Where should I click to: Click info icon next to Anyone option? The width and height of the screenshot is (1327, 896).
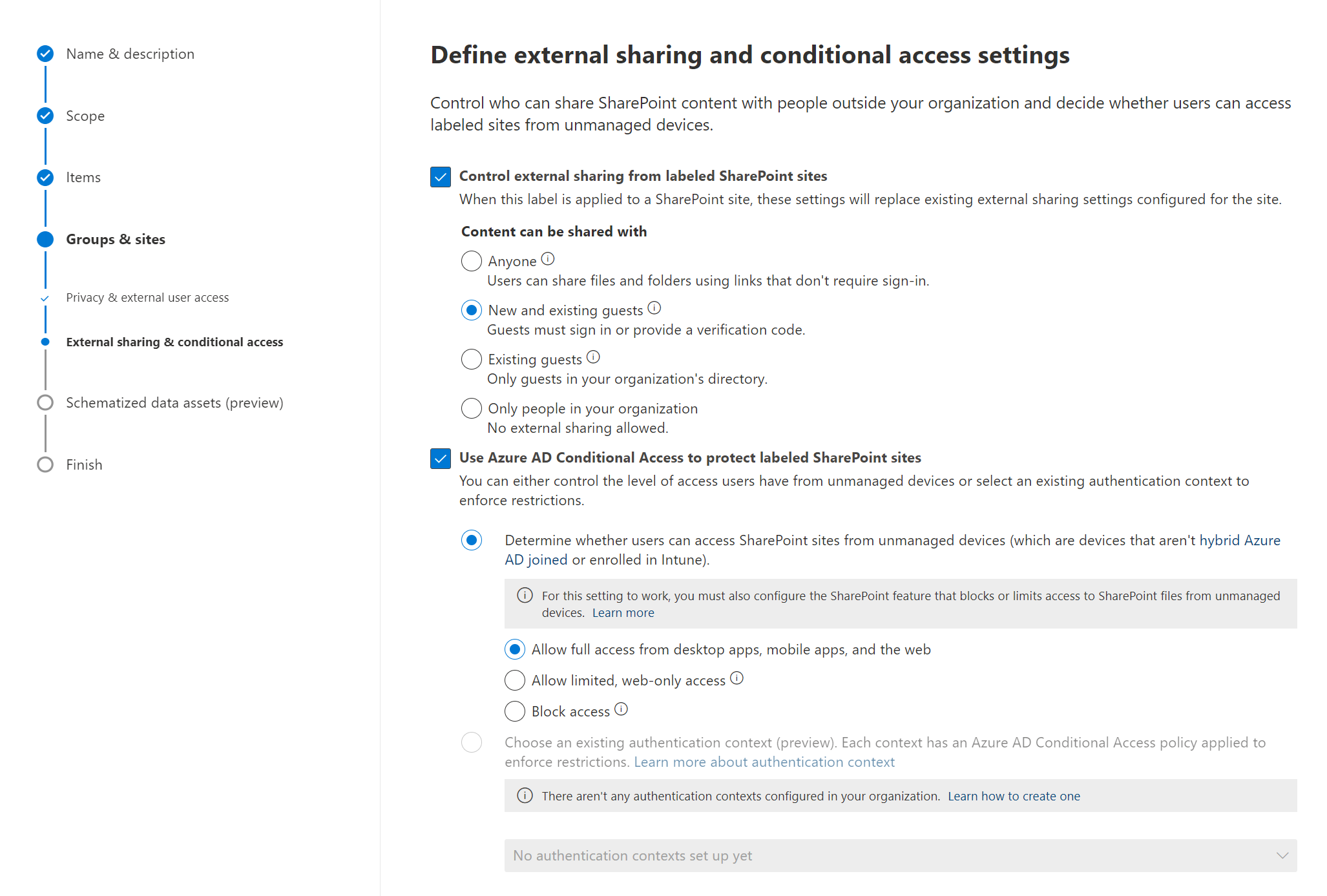[548, 259]
